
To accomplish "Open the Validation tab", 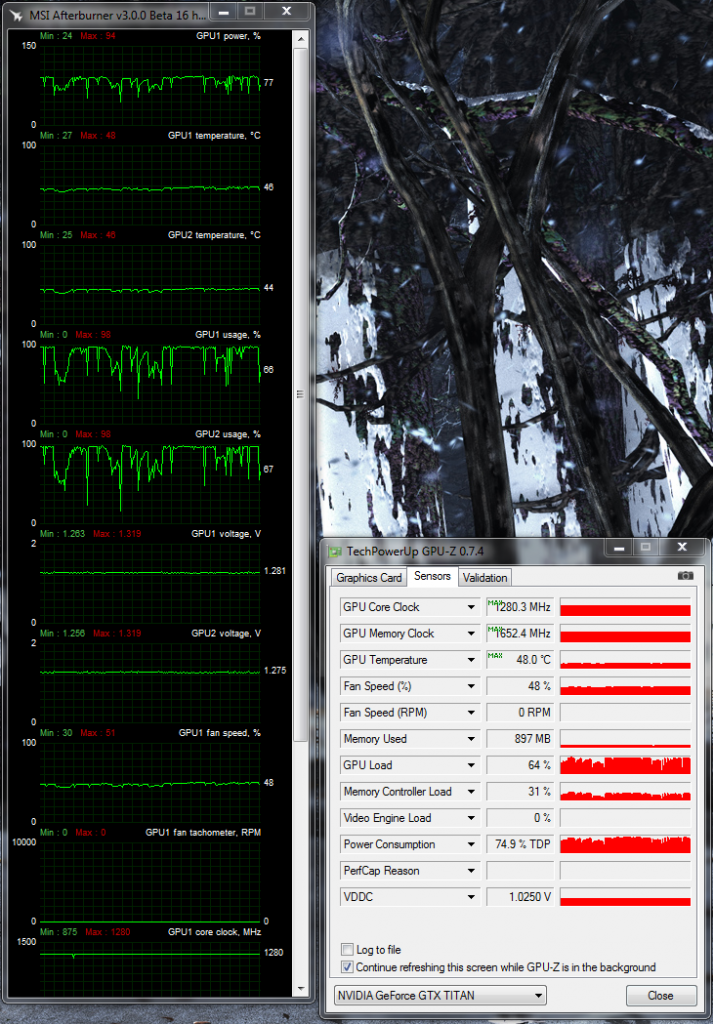I will coord(485,577).
